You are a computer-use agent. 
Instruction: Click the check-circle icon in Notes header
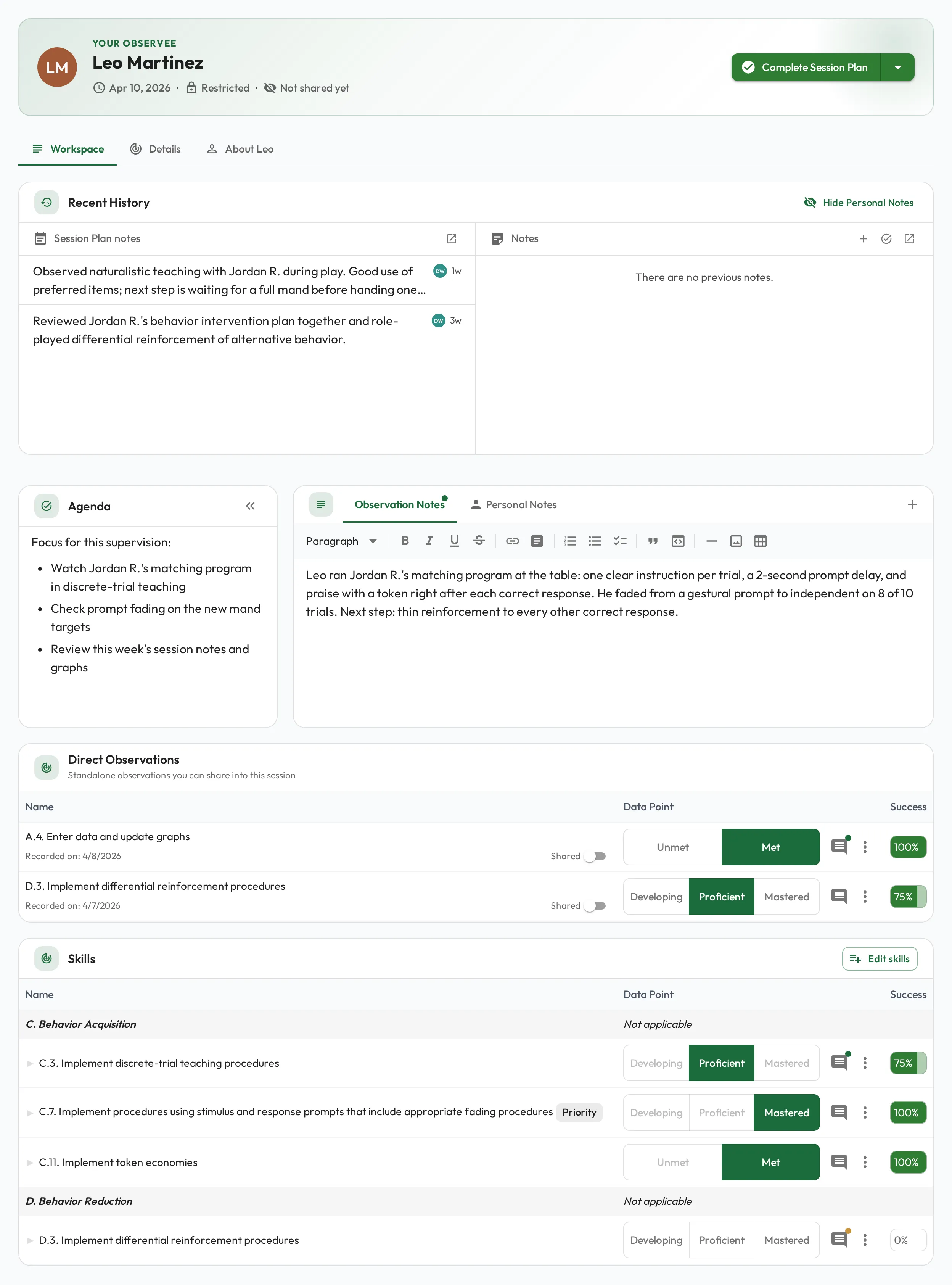[x=886, y=239]
